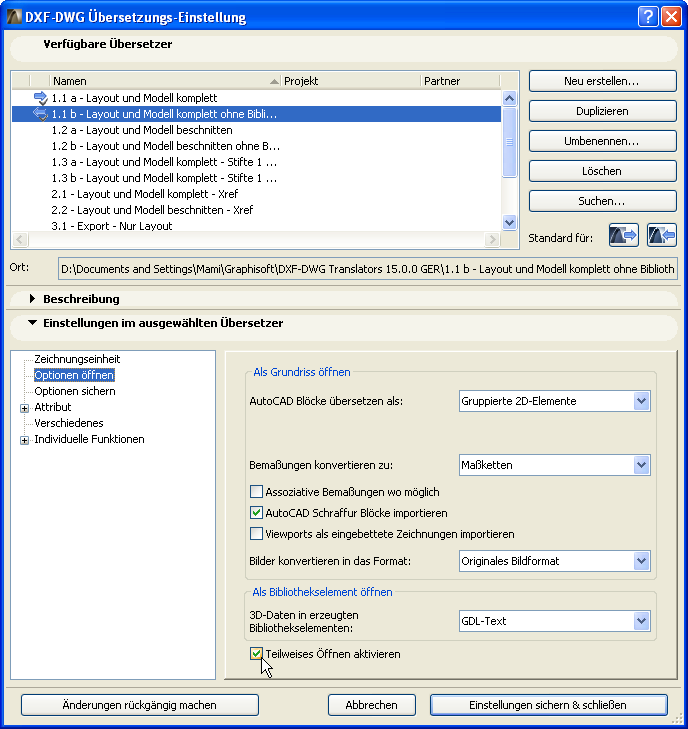Collapse Einstellungen im ausgewählten Übersetzer section
The width and height of the screenshot is (688, 729).
32,323
